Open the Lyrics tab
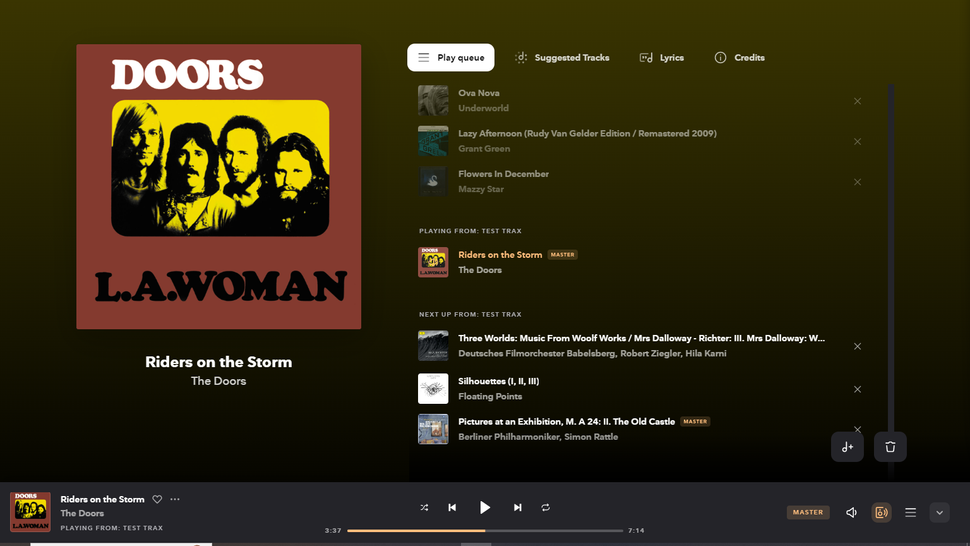970x546 pixels. tap(662, 58)
